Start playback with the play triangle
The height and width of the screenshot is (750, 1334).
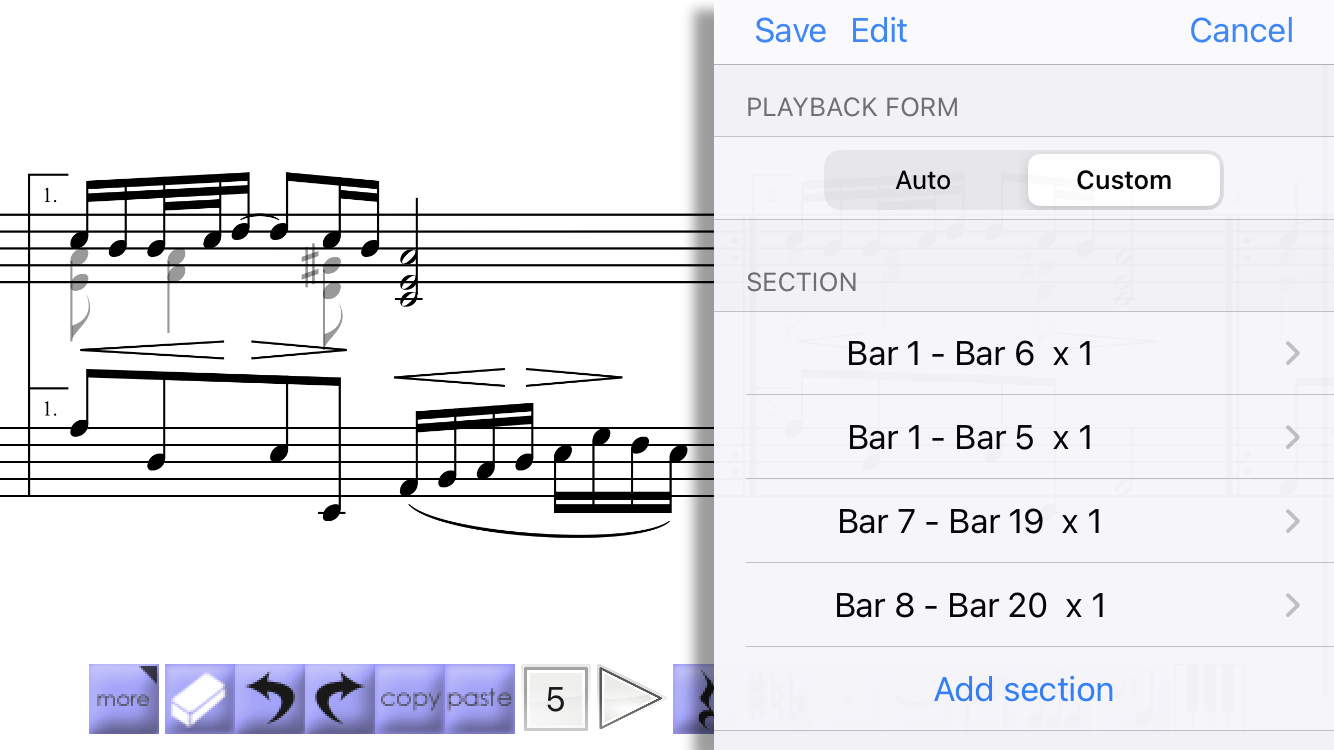(630, 698)
